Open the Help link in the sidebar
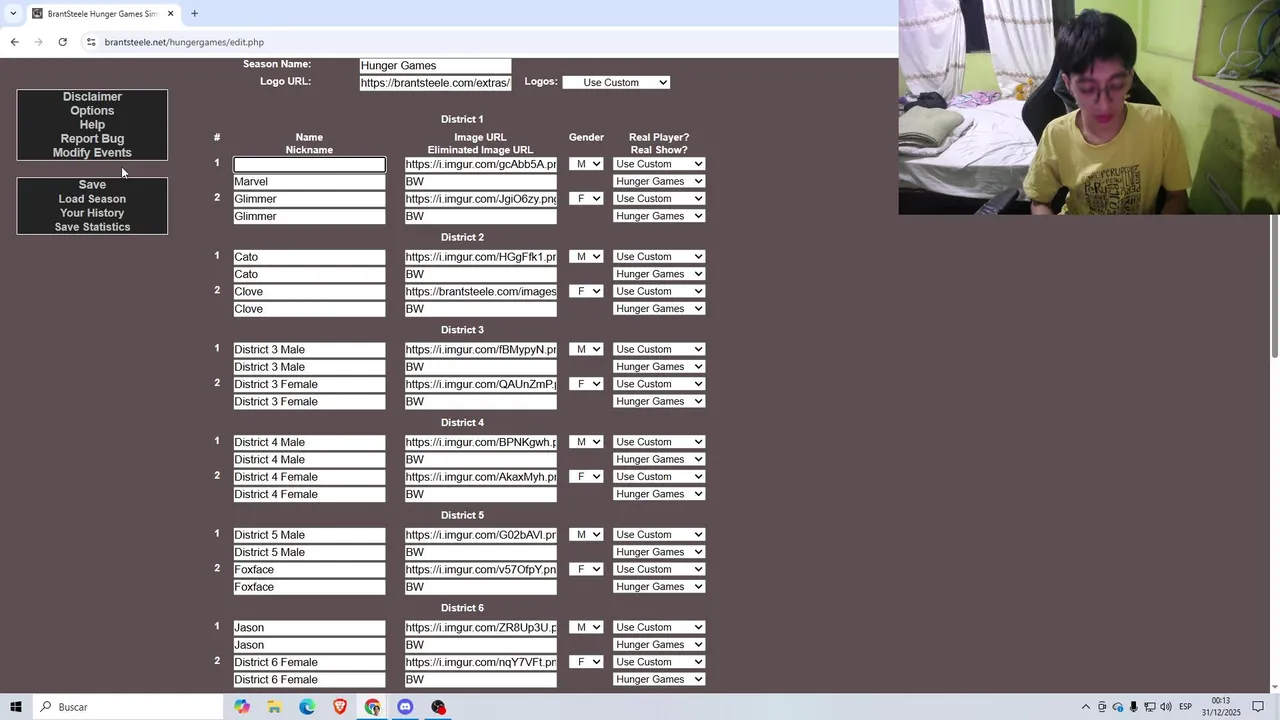This screenshot has width=1280, height=720. (92, 125)
